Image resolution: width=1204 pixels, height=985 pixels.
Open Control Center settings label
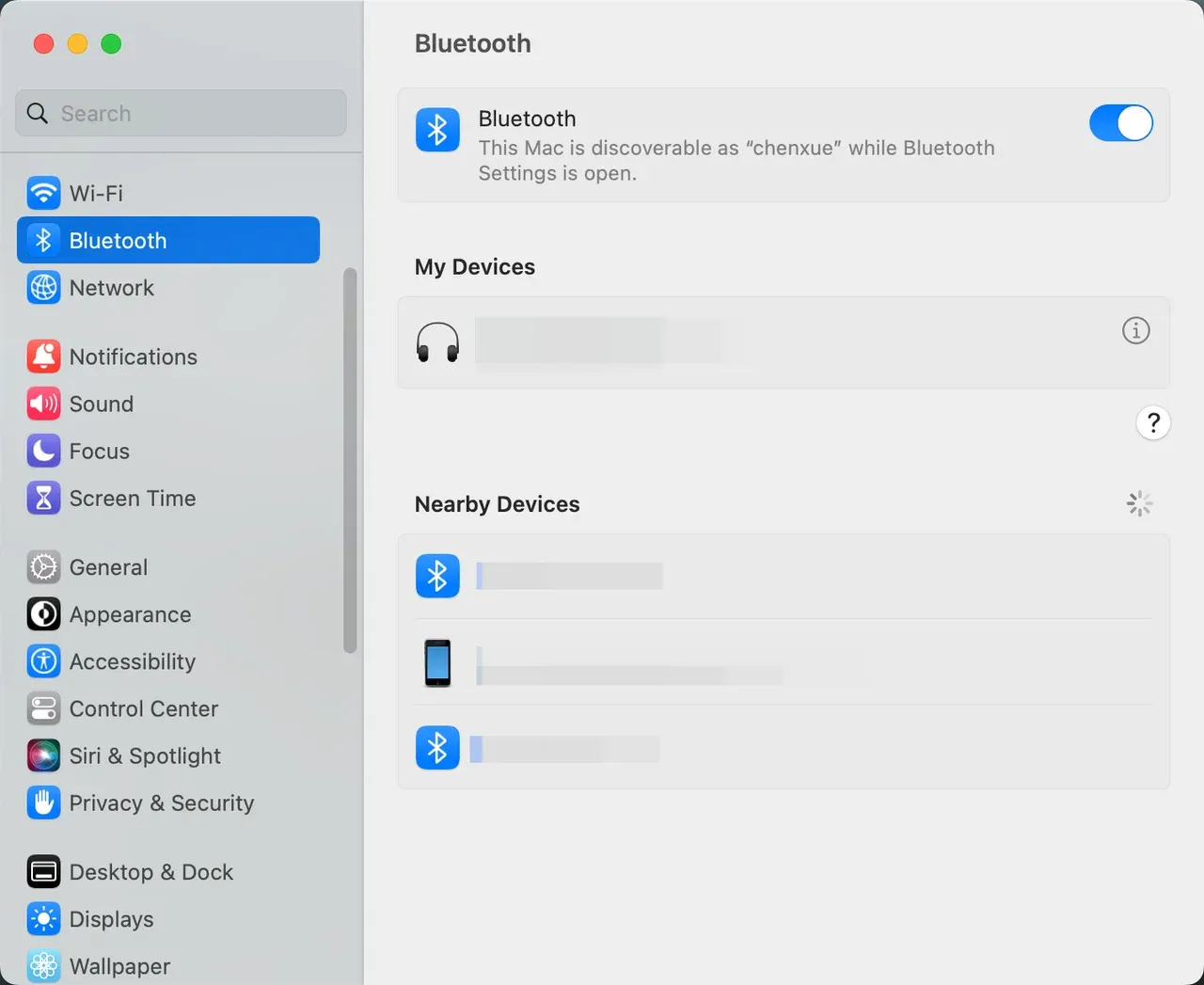(x=144, y=708)
